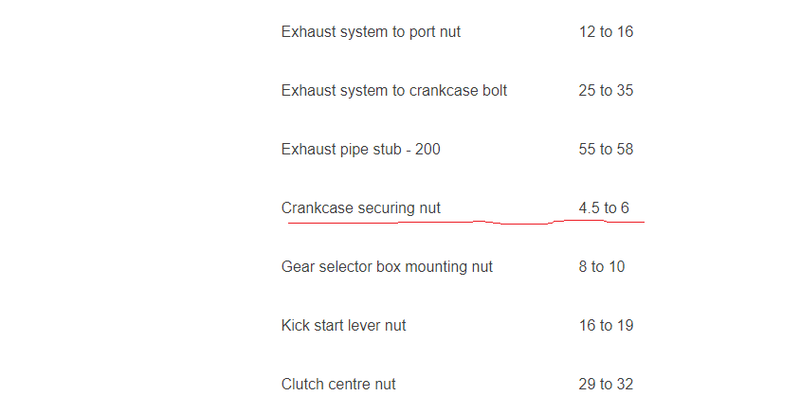This screenshot has height=396, width=800.
Task: Click the number '200' in Exhaust pipe stub row
Action: pyautogui.click(x=428, y=150)
